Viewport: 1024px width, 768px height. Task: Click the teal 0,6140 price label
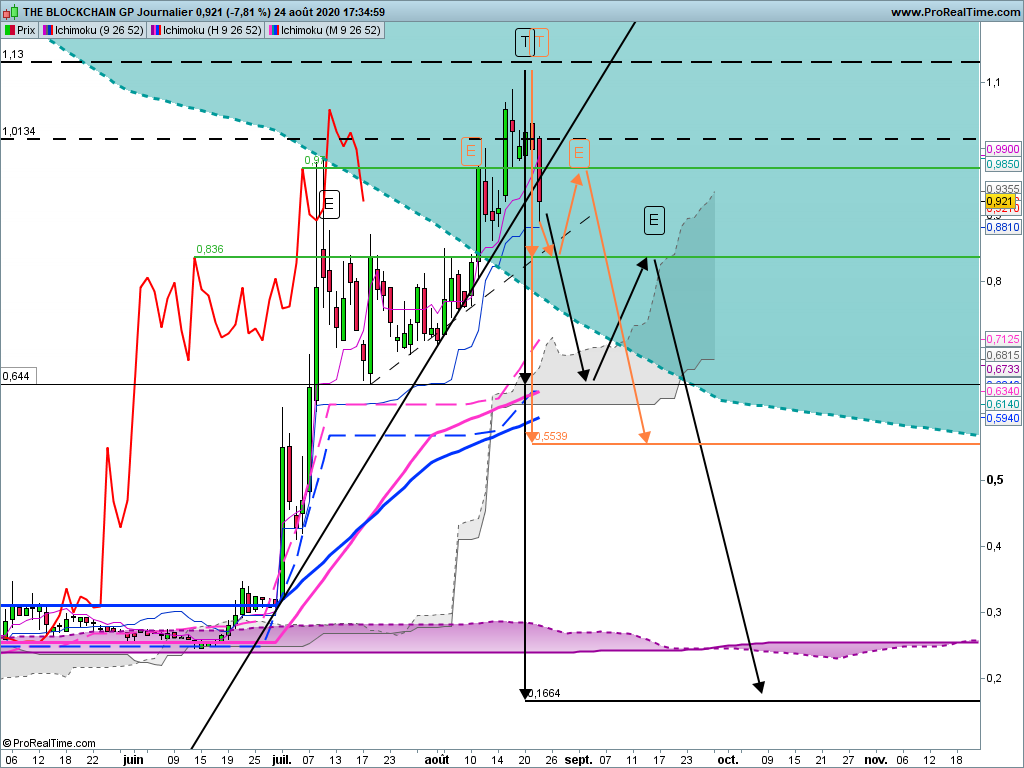1002,405
